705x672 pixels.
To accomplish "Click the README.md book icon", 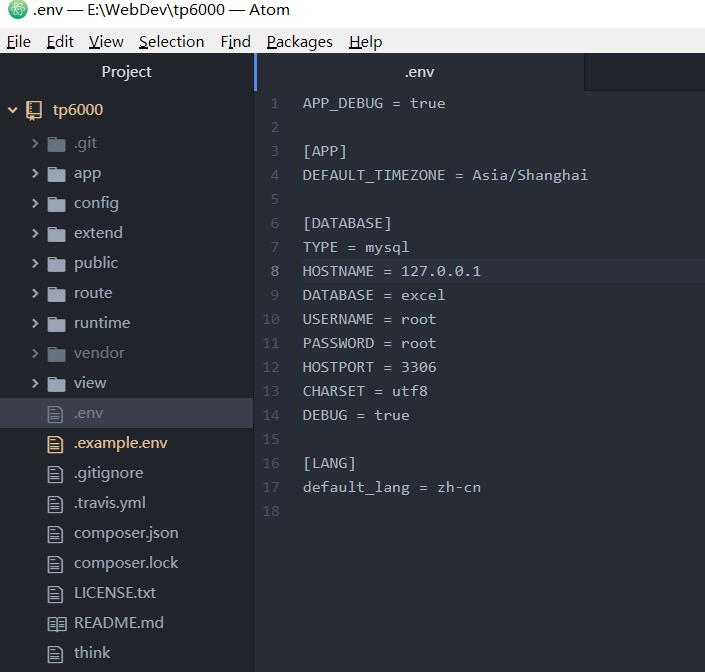I will 56,623.
